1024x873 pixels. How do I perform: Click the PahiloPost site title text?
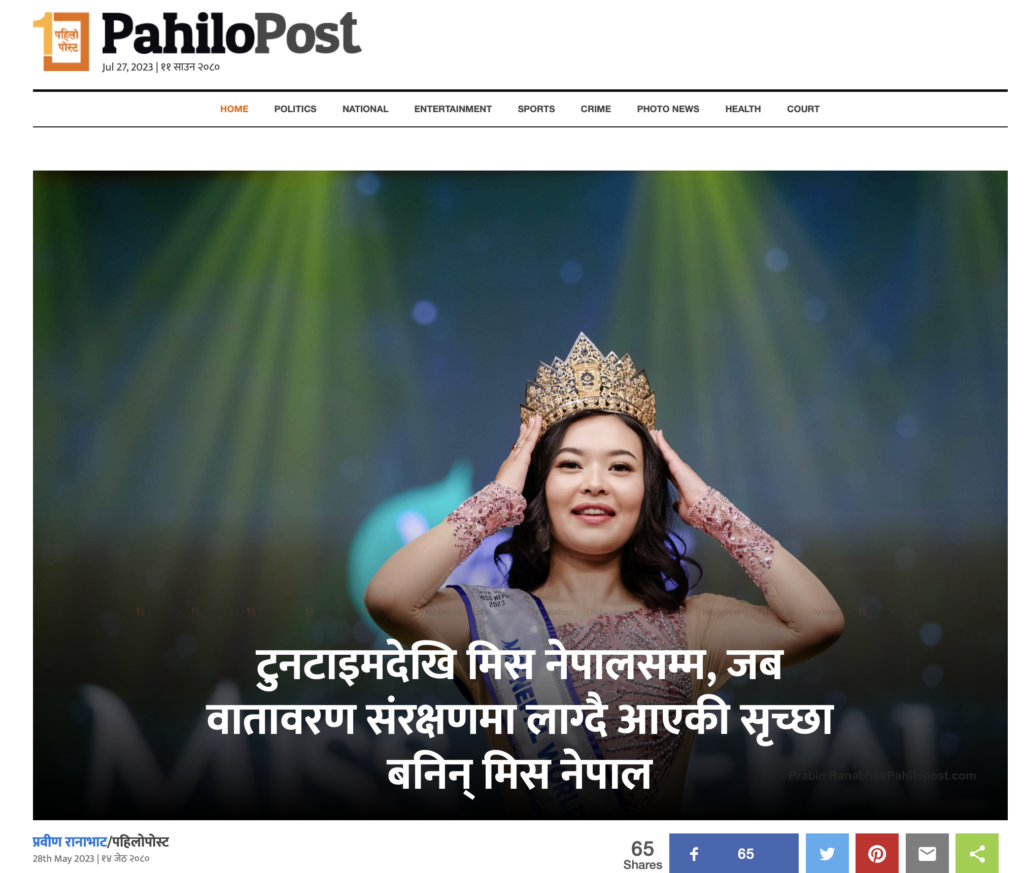pos(231,34)
